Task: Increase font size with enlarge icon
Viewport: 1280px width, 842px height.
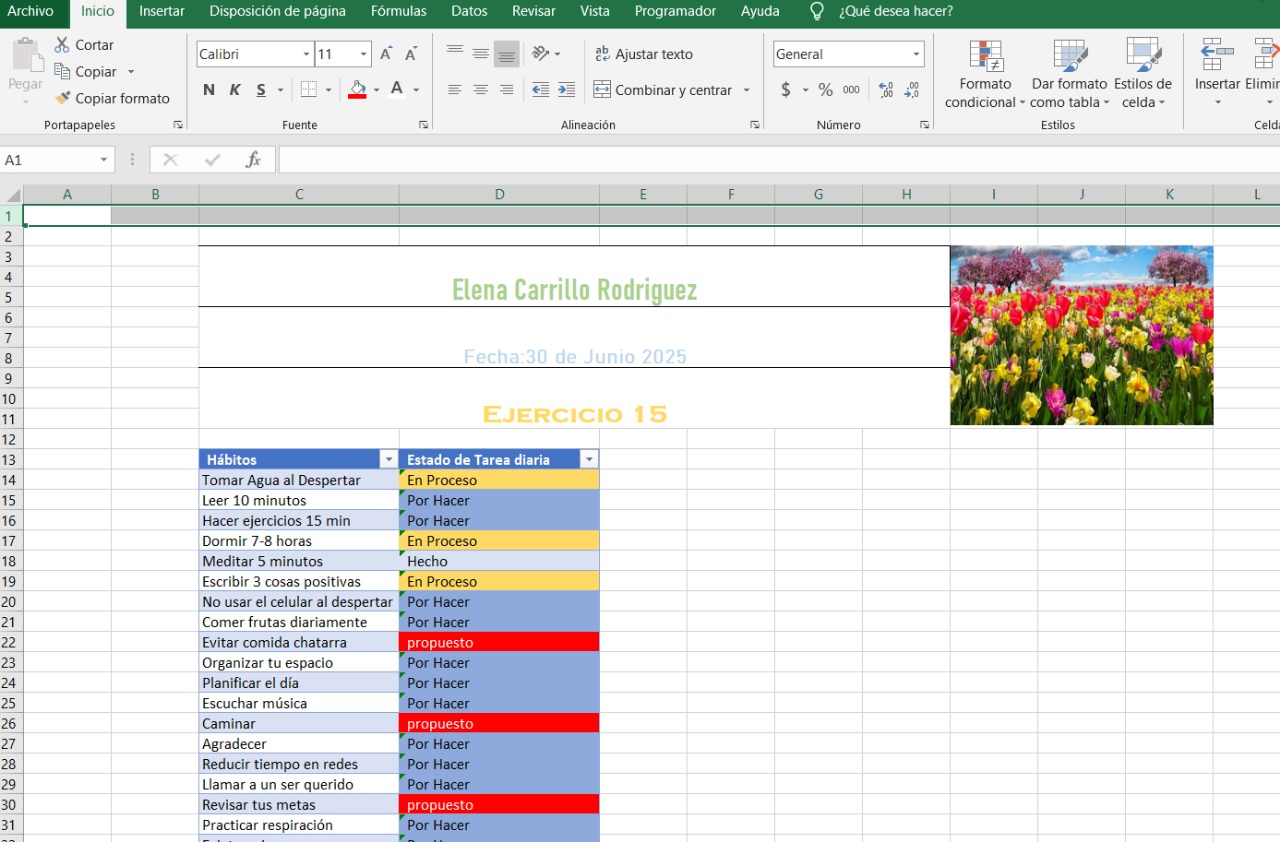Action: pos(386,54)
